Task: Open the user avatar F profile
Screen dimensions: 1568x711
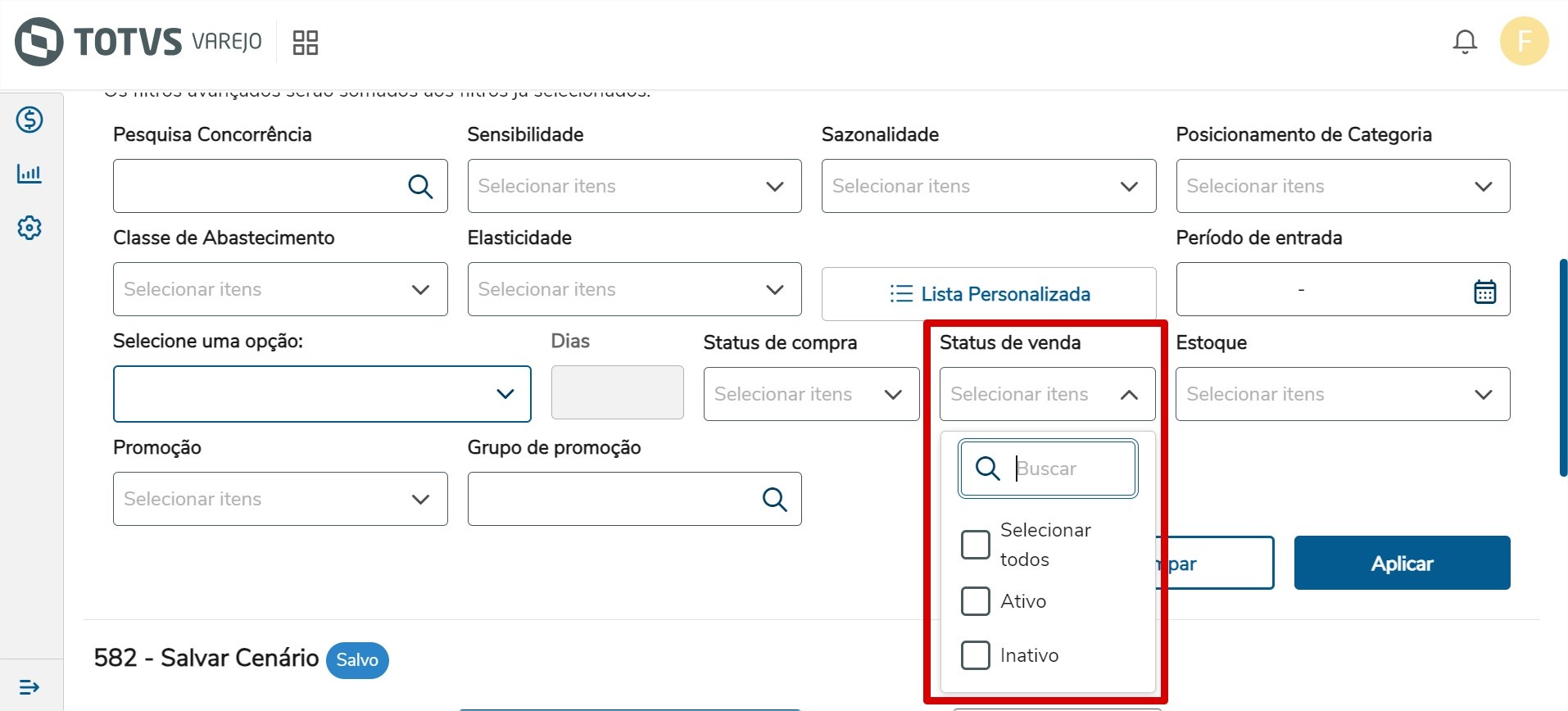Action: coord(1524,41)
